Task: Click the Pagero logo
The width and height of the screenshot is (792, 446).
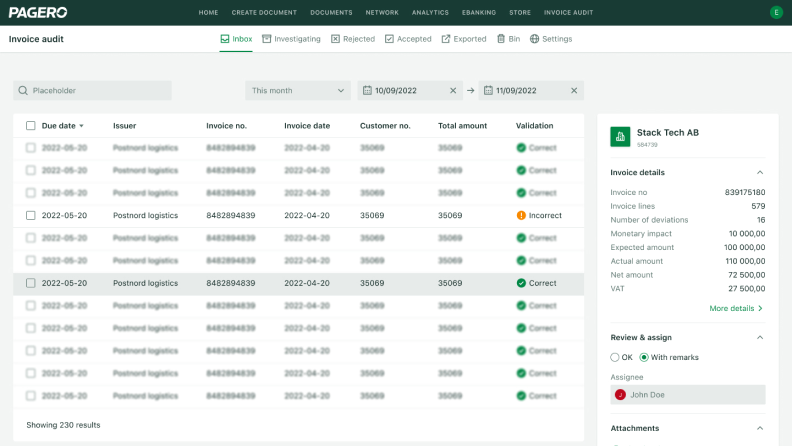Action: pyautogui.click(x=38, y=12)
